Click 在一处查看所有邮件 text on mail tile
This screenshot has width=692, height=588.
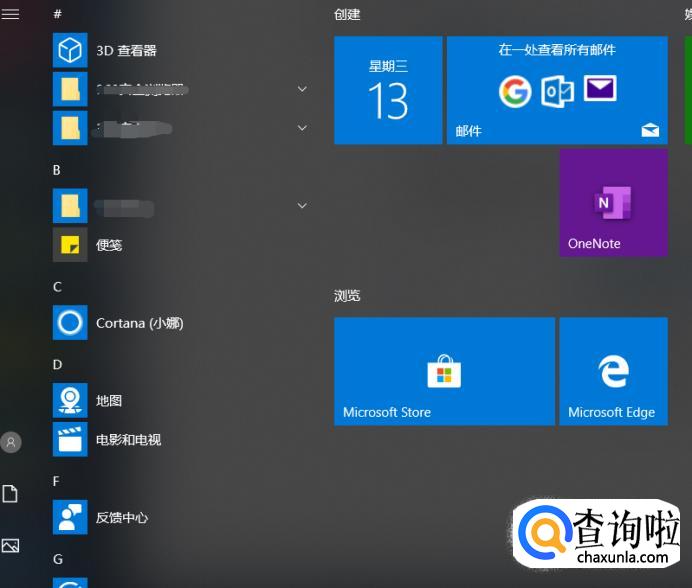557,49
